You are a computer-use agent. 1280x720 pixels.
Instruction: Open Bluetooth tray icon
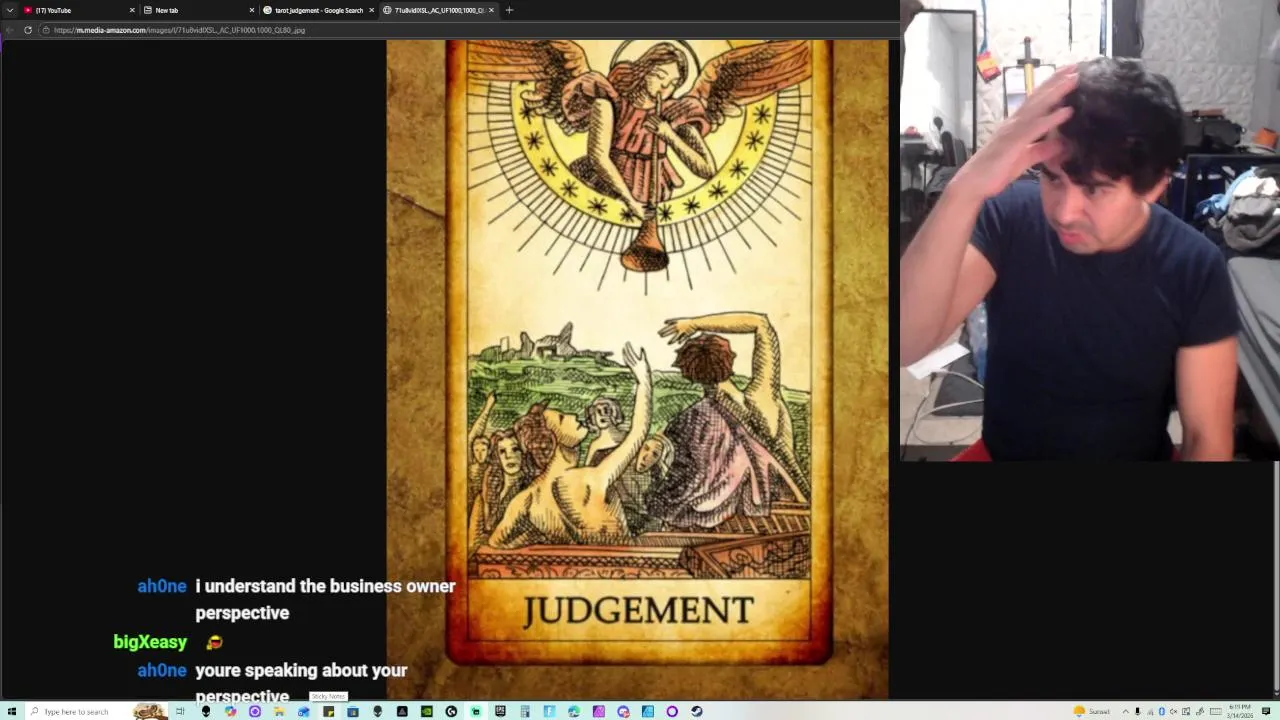click(1162, 711)
